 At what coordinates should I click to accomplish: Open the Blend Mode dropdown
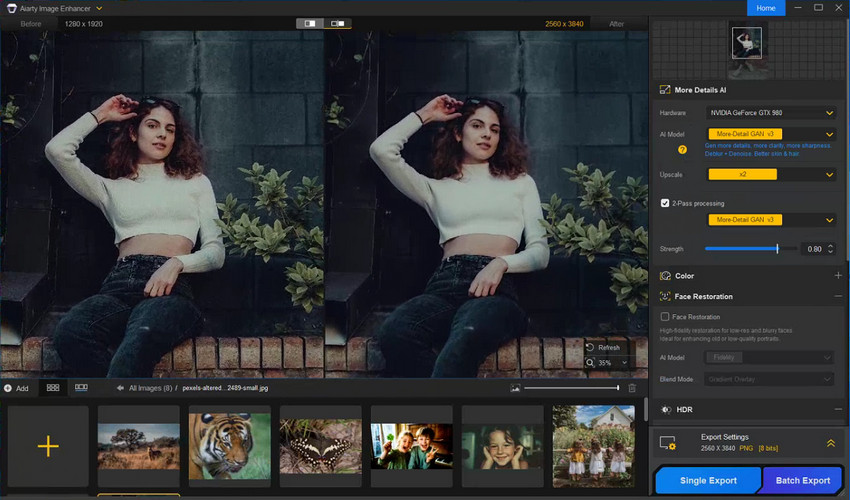pyautogui.click(x=769, y=379)
